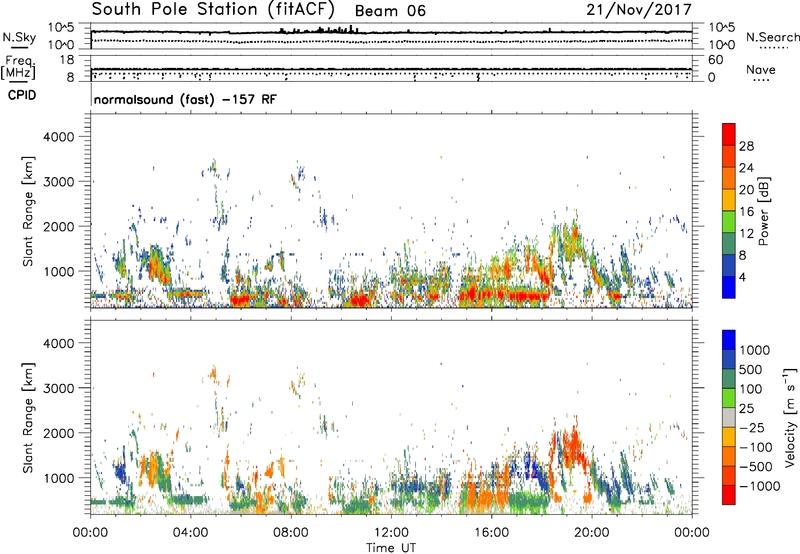The height and width of the screenshot is (554, 800).
Task: Click the 'Velocity [m s-1]' colorbar label
Action: tap(790, 417)
